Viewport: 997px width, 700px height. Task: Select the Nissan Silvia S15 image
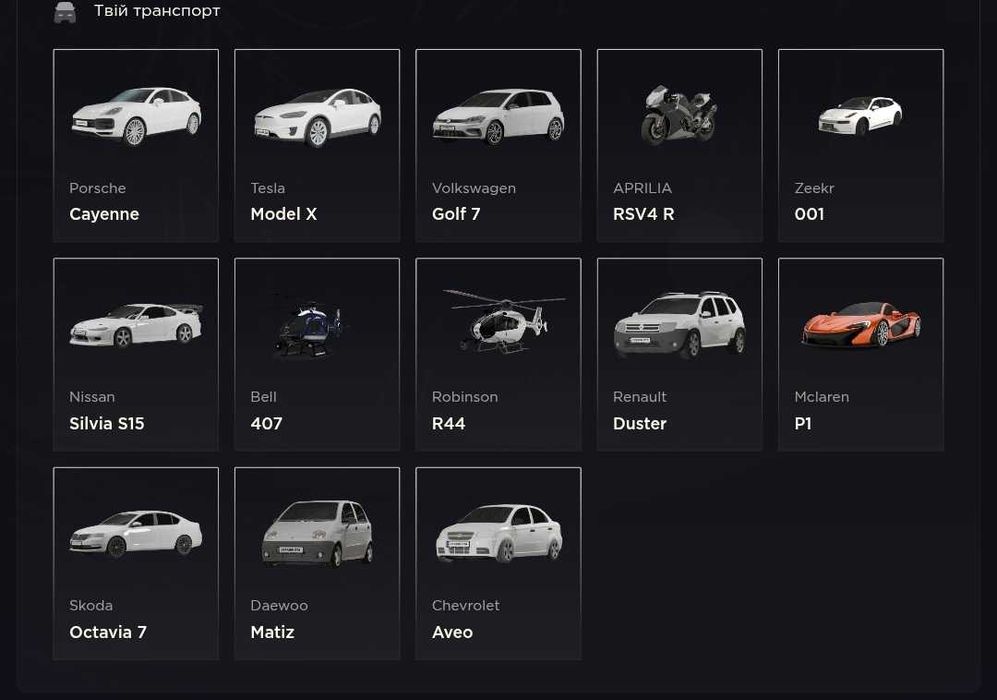[x=136, y=325]
